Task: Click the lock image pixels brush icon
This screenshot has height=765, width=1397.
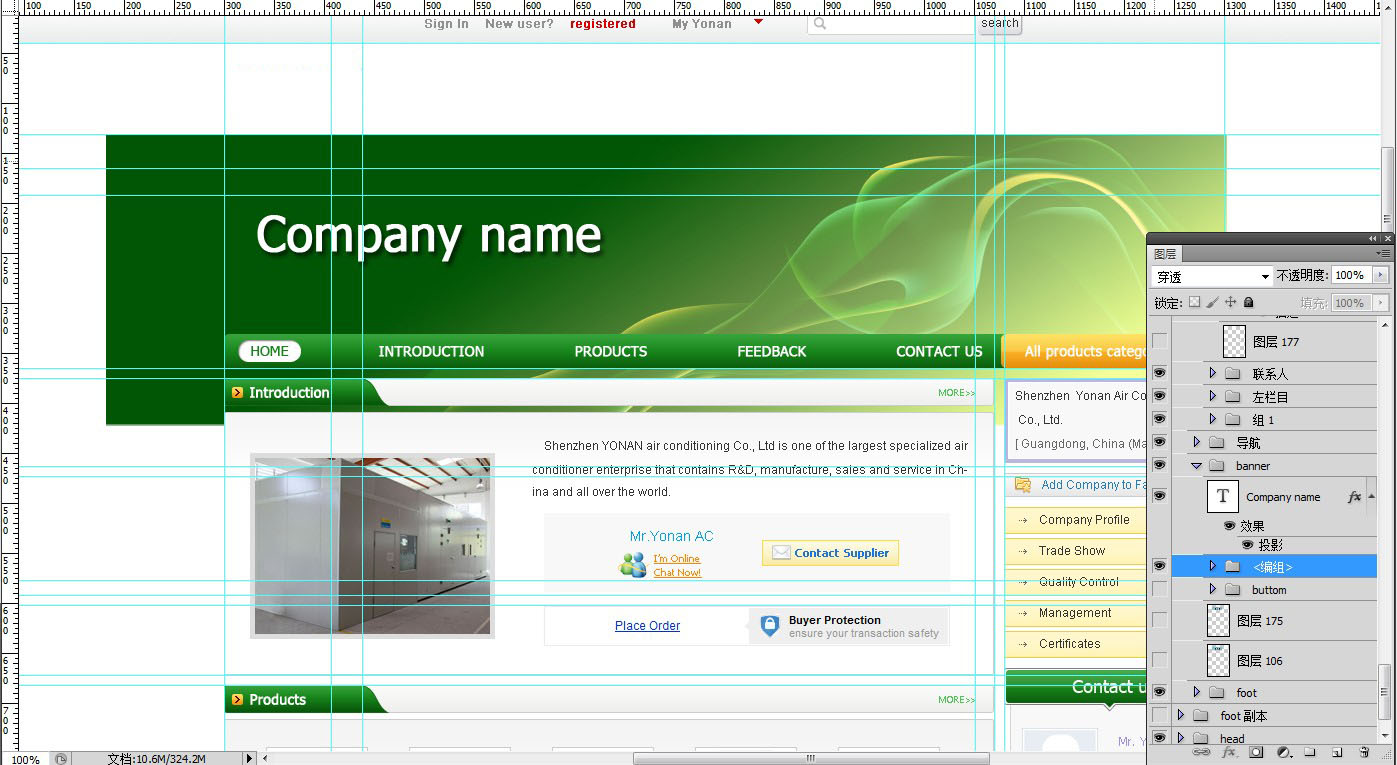Action: tap(1213, 302)
